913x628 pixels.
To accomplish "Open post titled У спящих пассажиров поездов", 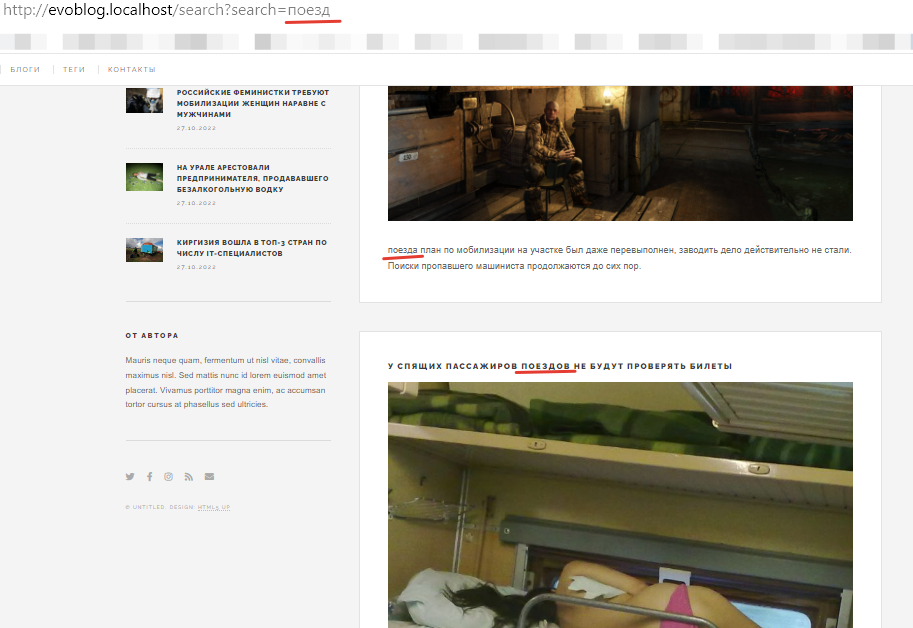I will click(x=560, y=366).
